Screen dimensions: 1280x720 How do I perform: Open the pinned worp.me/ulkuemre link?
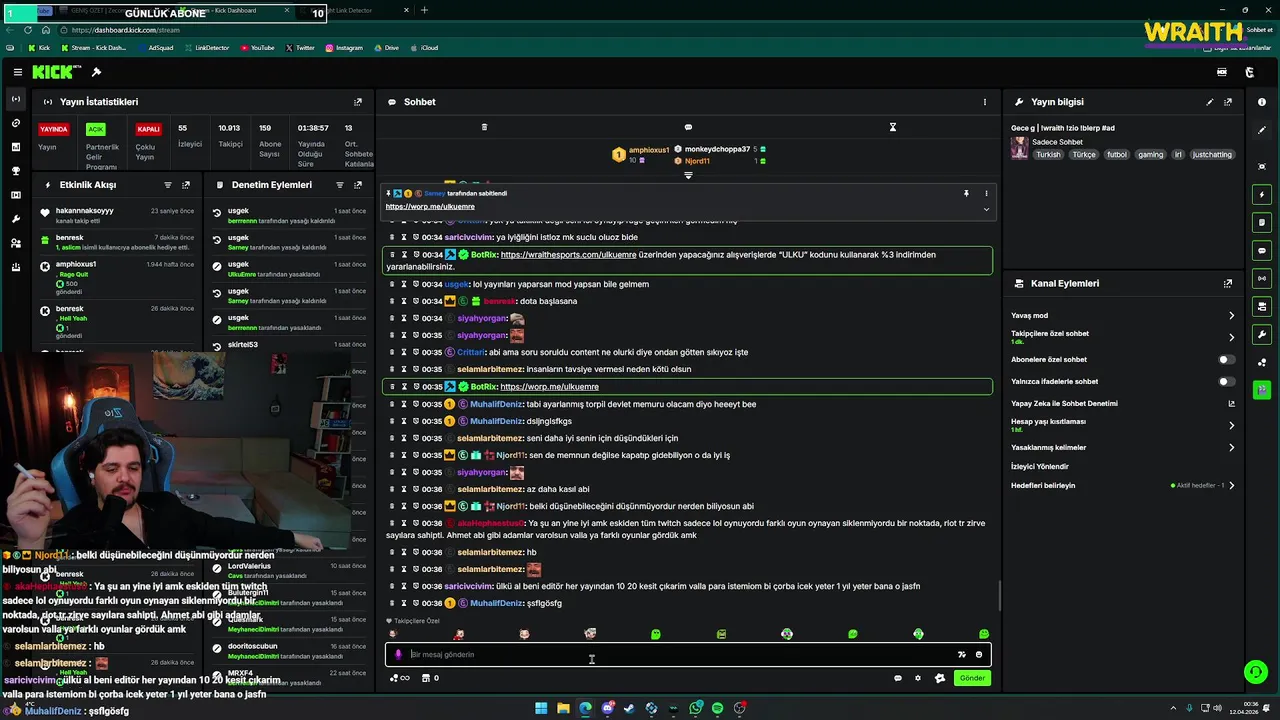click(430, 207)
